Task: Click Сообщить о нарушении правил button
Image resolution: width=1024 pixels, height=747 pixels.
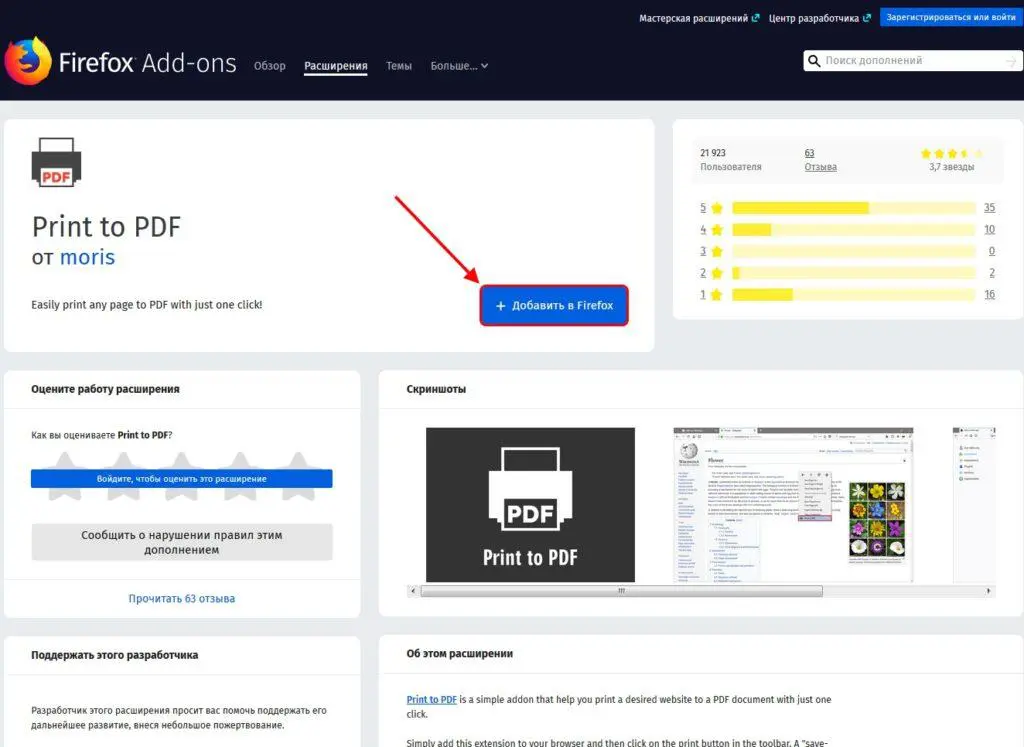Action: tap(181, 542)
